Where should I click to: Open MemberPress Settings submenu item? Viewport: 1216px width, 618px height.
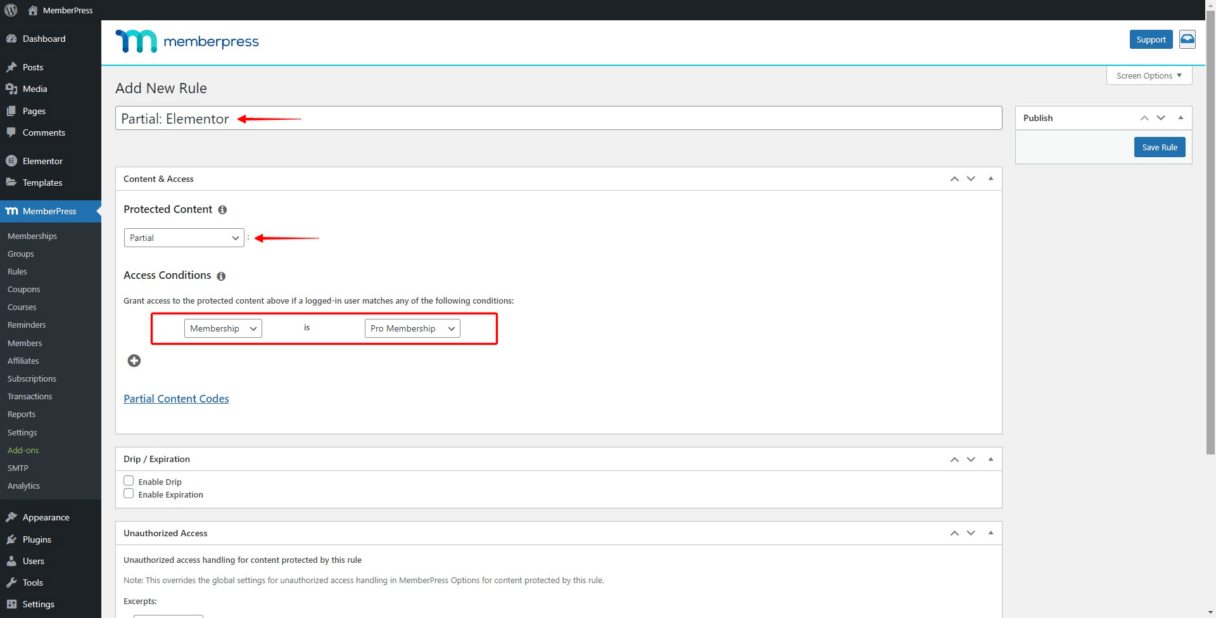coord(22,433)
